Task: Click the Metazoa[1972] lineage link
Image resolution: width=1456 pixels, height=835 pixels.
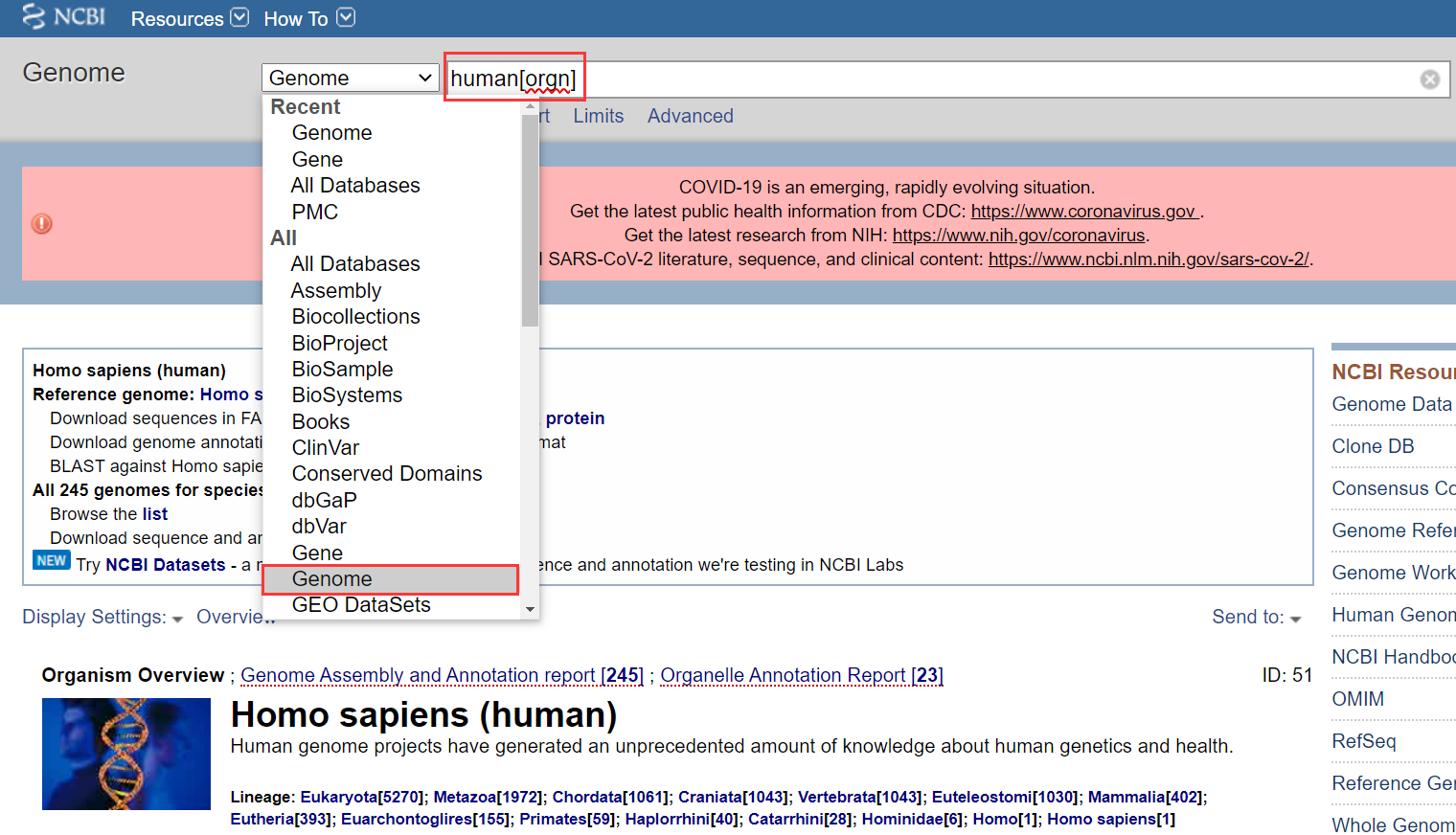Action: pos(488,797)
